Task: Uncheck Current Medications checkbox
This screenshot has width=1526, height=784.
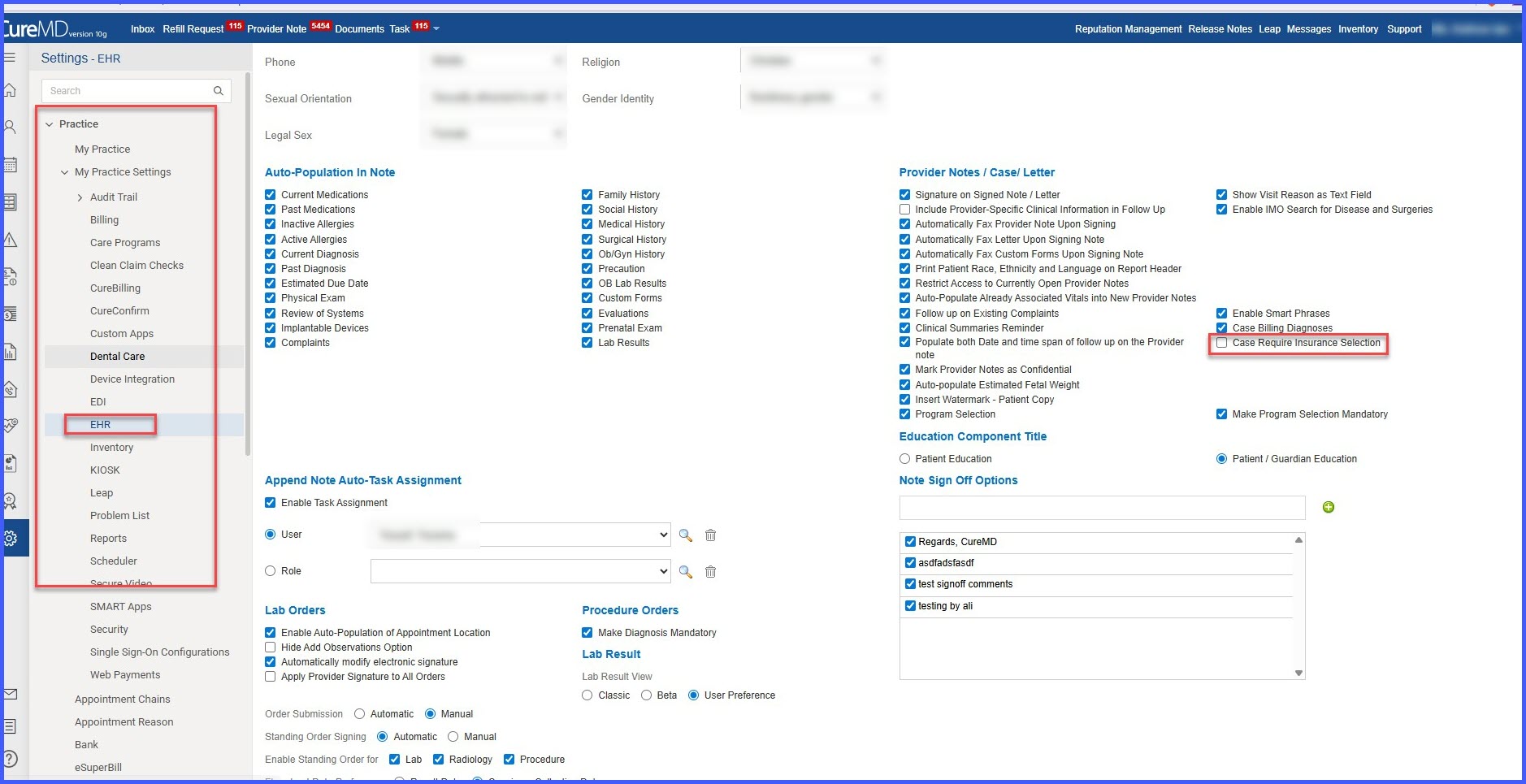Action: (271, 195)
